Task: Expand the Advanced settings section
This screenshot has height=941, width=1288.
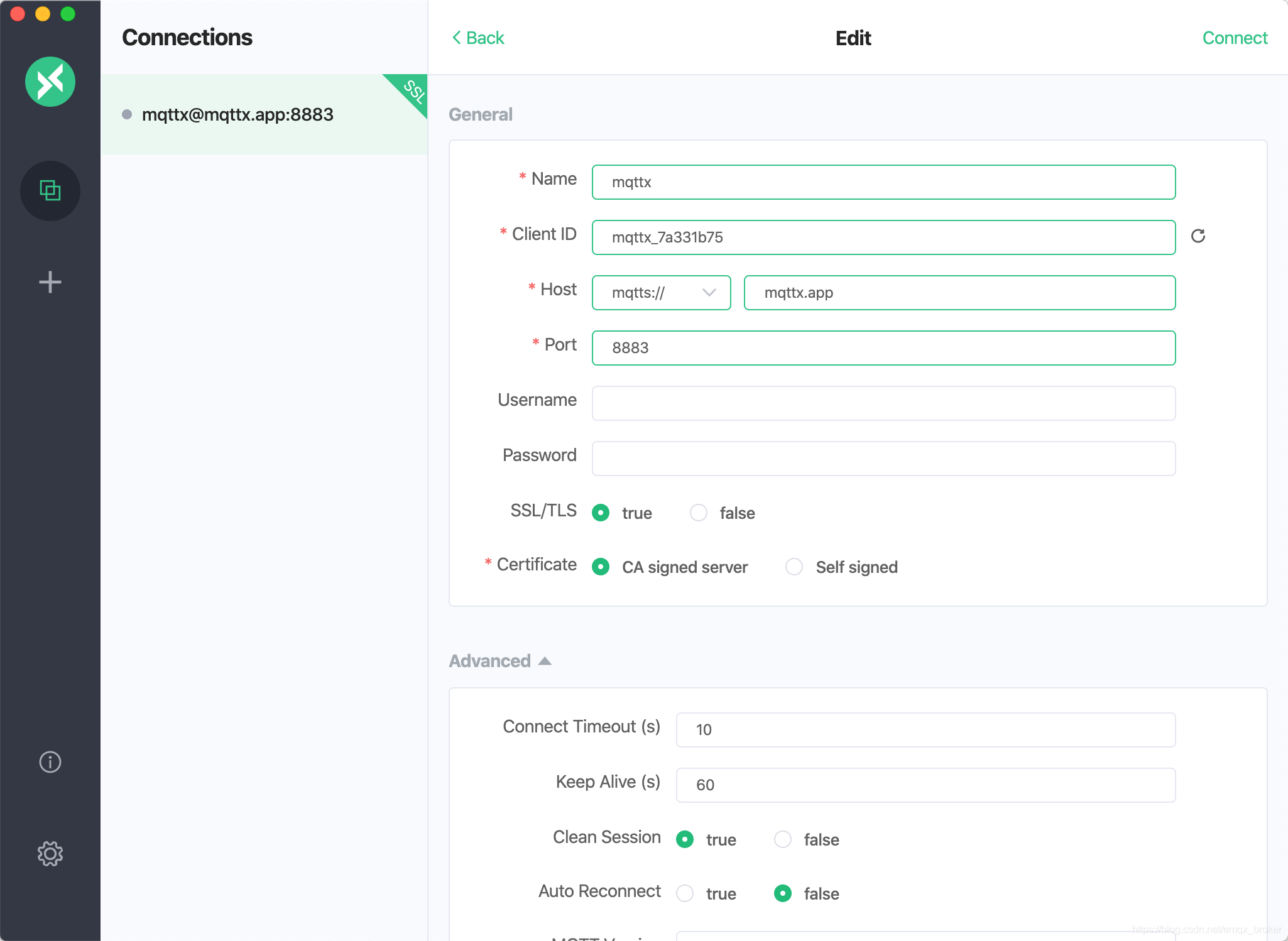Action: point(500,660)
